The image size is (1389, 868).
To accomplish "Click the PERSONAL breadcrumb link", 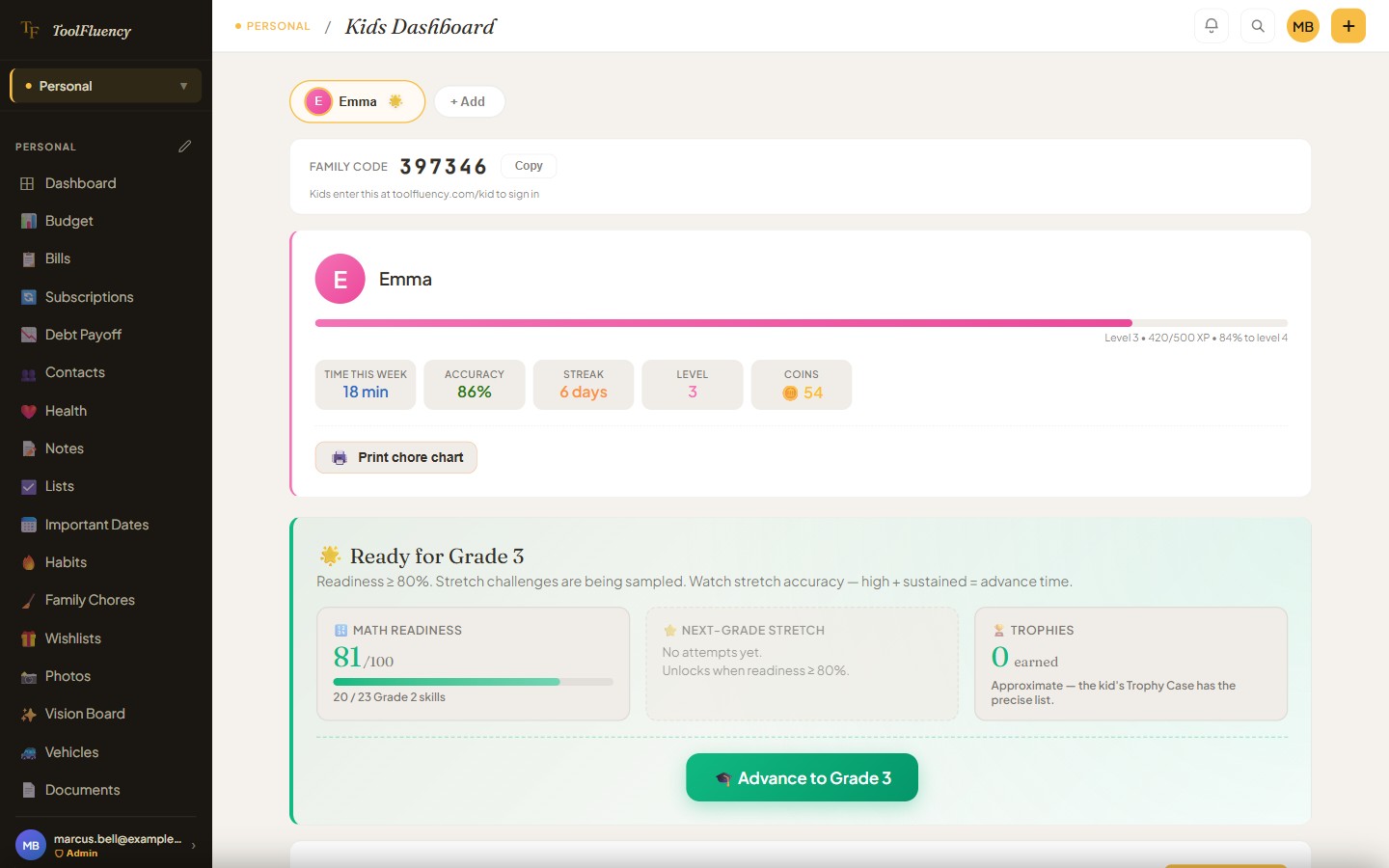I will pos(273,26).
